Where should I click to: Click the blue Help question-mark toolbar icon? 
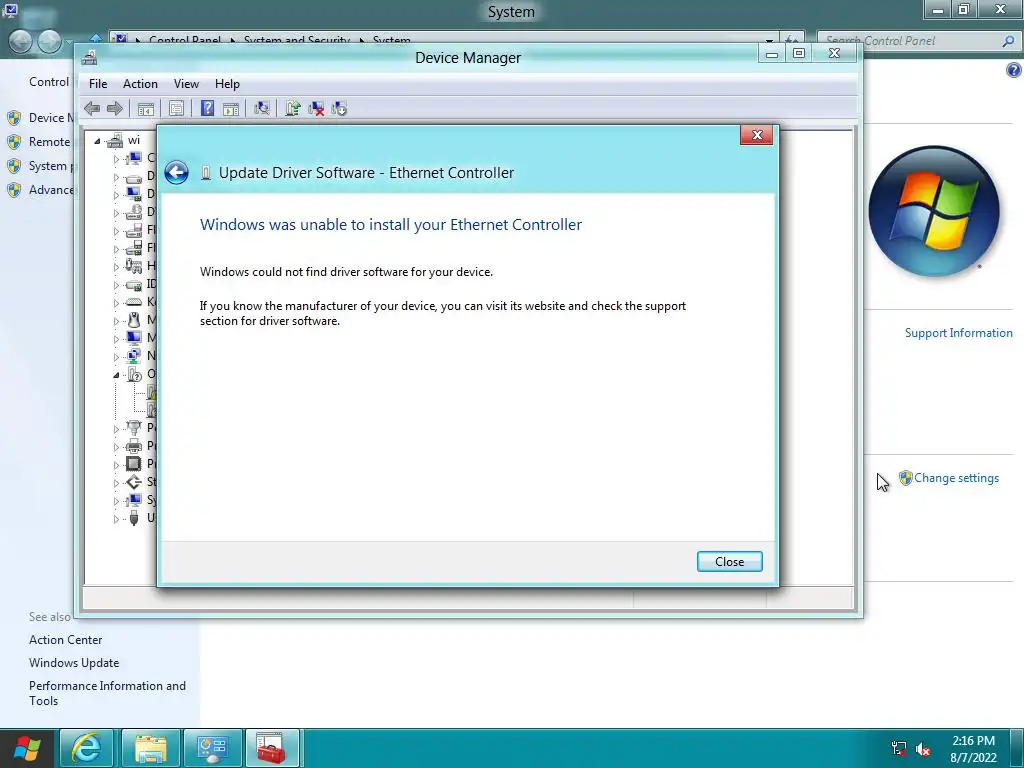207,108
